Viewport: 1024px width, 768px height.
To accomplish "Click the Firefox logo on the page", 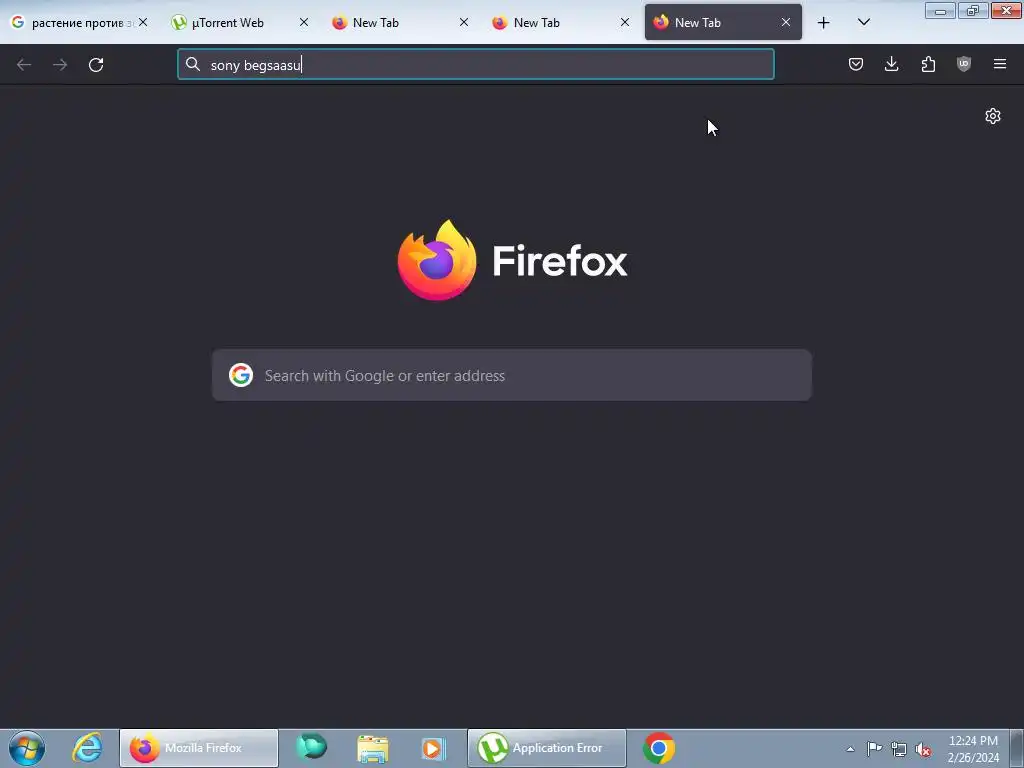I will click(513, 260).
